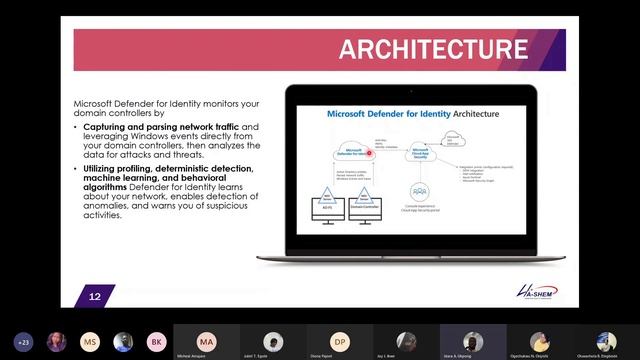Select the DP participant tile

click(x=340, y=342)
